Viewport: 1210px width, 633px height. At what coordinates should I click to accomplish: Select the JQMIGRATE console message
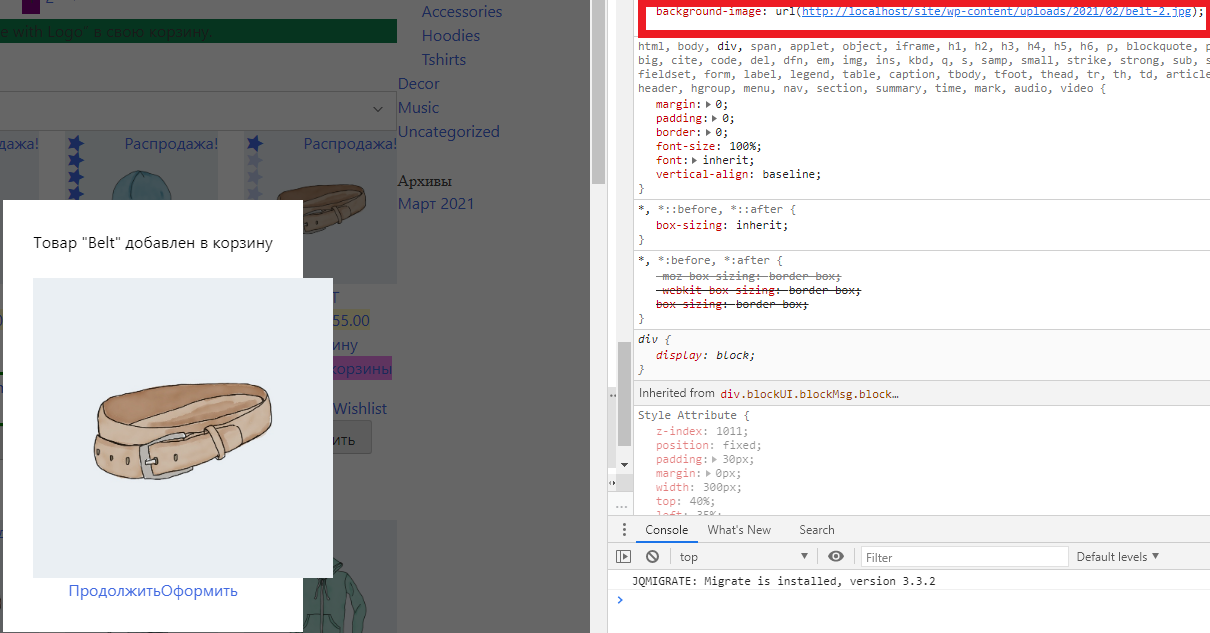point(785,581)
